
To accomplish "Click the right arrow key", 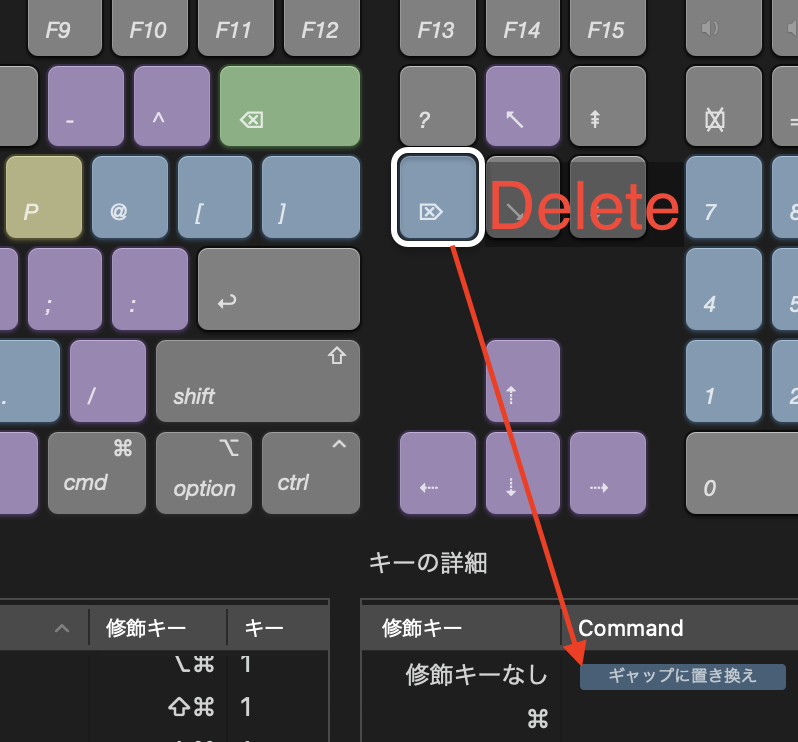I will [608, 473].
